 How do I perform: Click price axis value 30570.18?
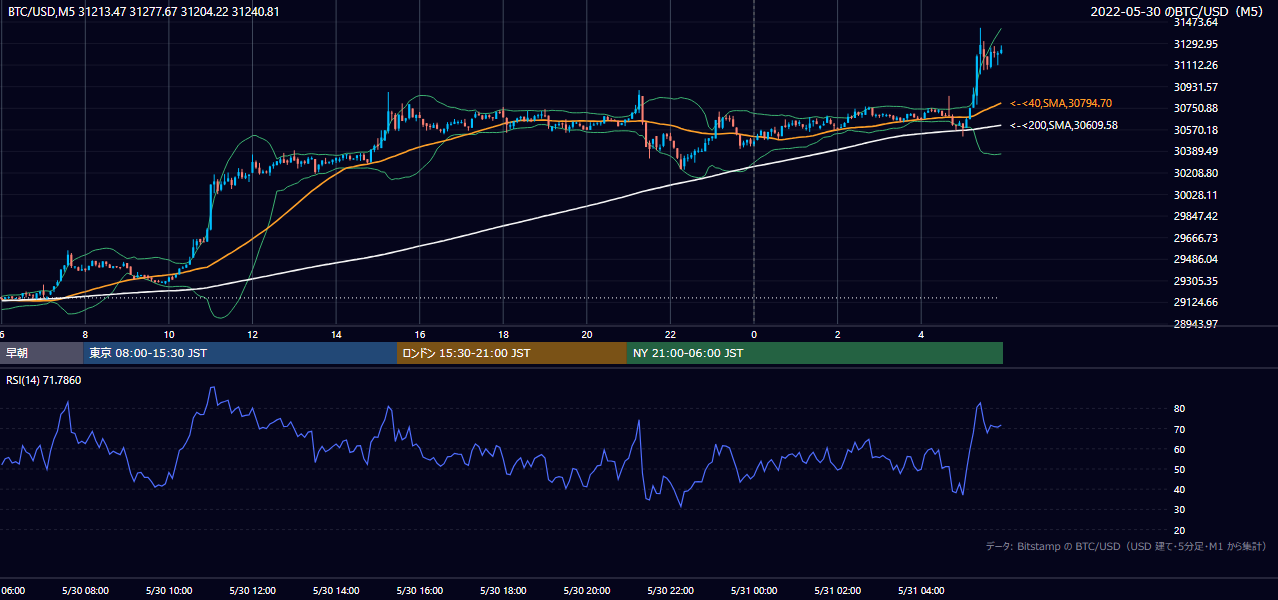coord(1195,130)
